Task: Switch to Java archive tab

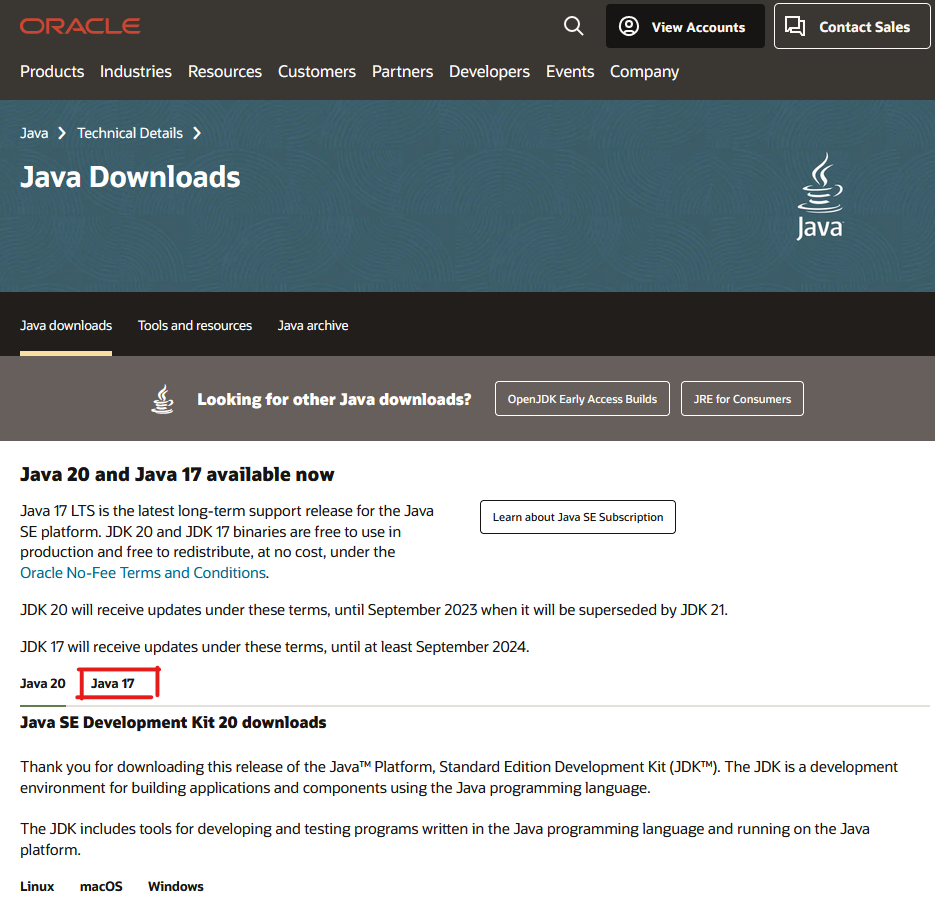Action: [313, 326]
